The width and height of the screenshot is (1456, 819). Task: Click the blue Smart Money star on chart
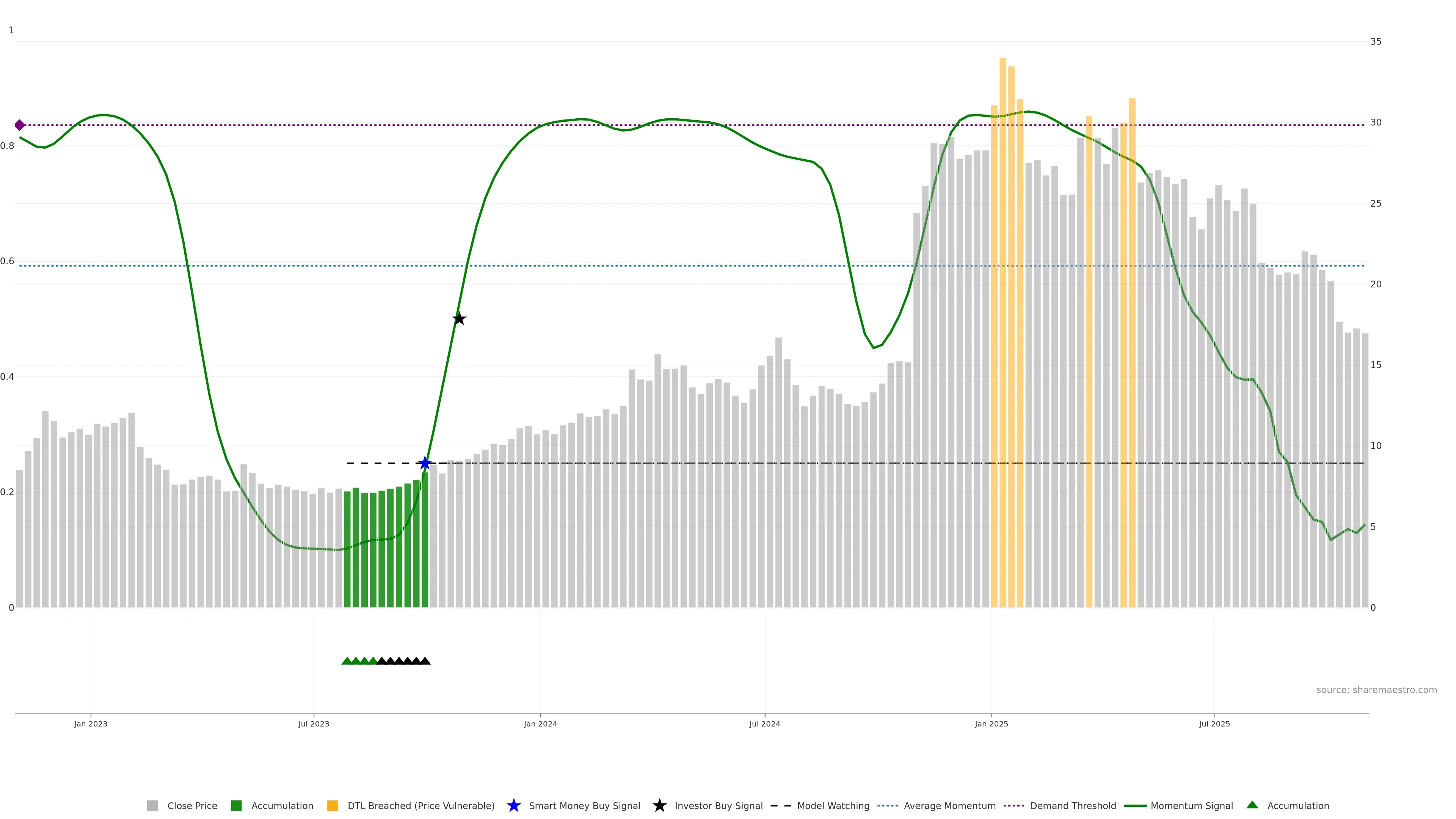pyautogui.click(x=425, y=463)
